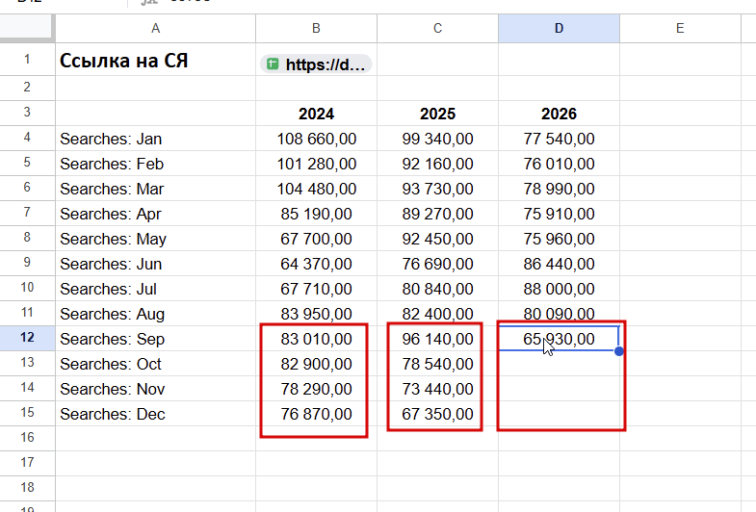756x512 pixels.
Task: Click cell with value 80 090,00
Action: point(559,314)
